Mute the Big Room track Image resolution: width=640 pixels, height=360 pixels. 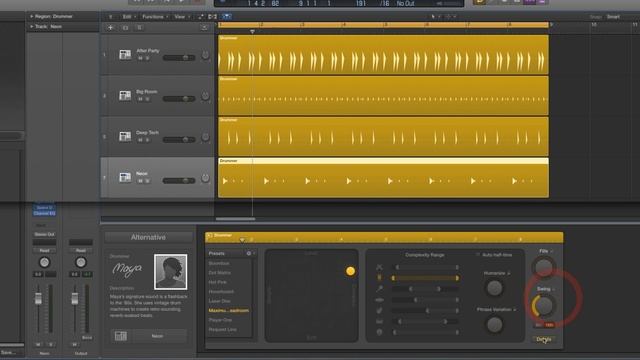click(140, 99)
